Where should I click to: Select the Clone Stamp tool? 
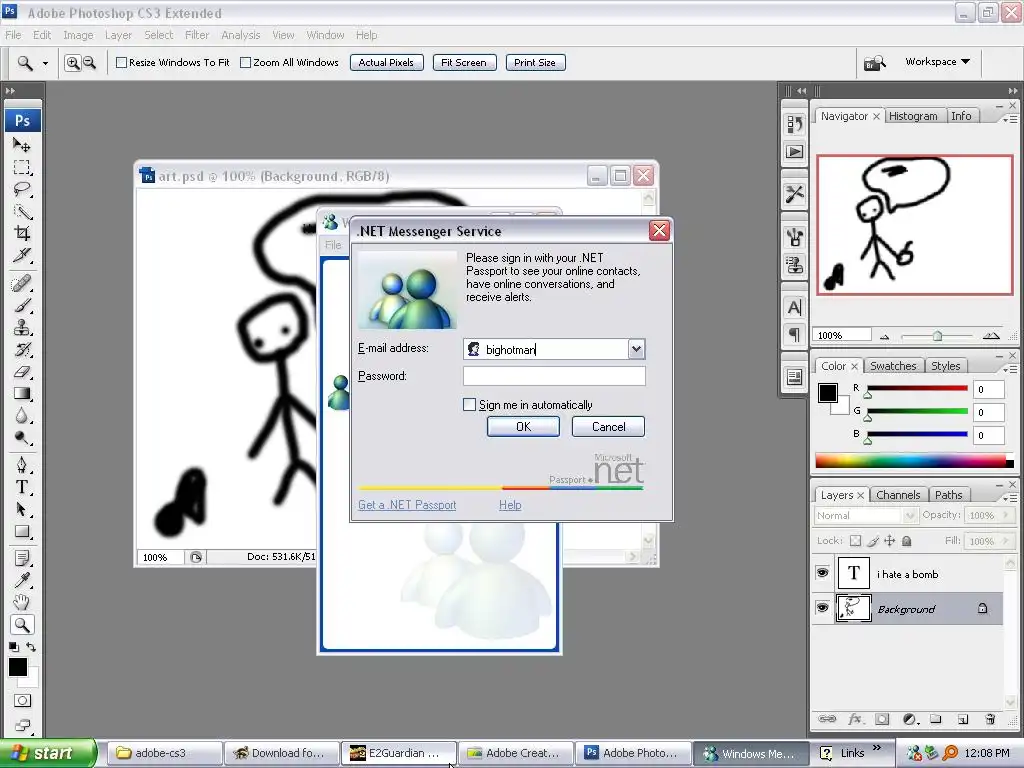(22, 327)
